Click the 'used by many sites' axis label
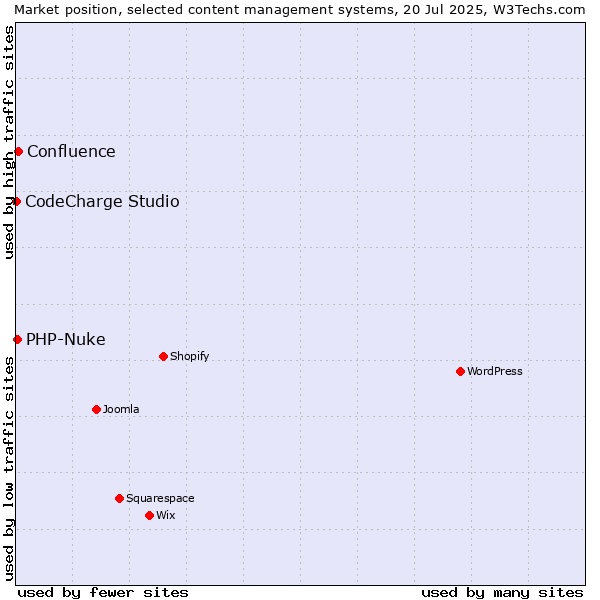 [502, 593]
